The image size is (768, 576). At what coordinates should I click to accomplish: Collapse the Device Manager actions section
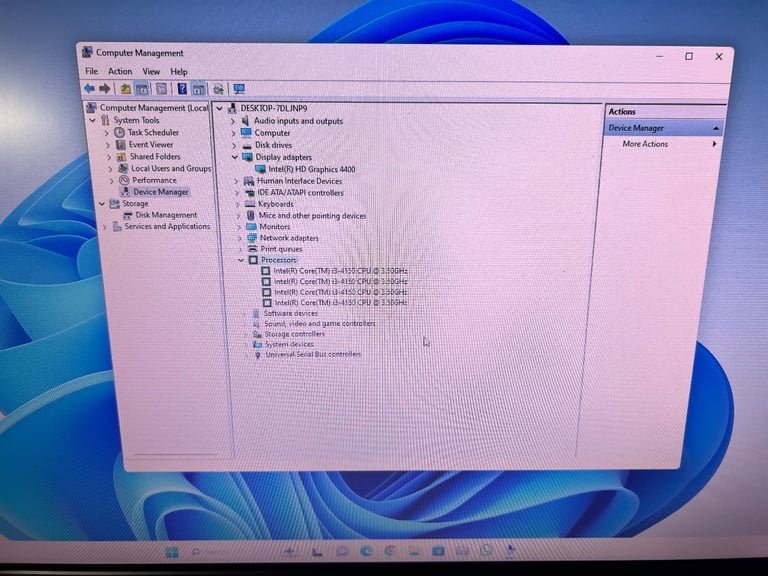tap(716, 128)
